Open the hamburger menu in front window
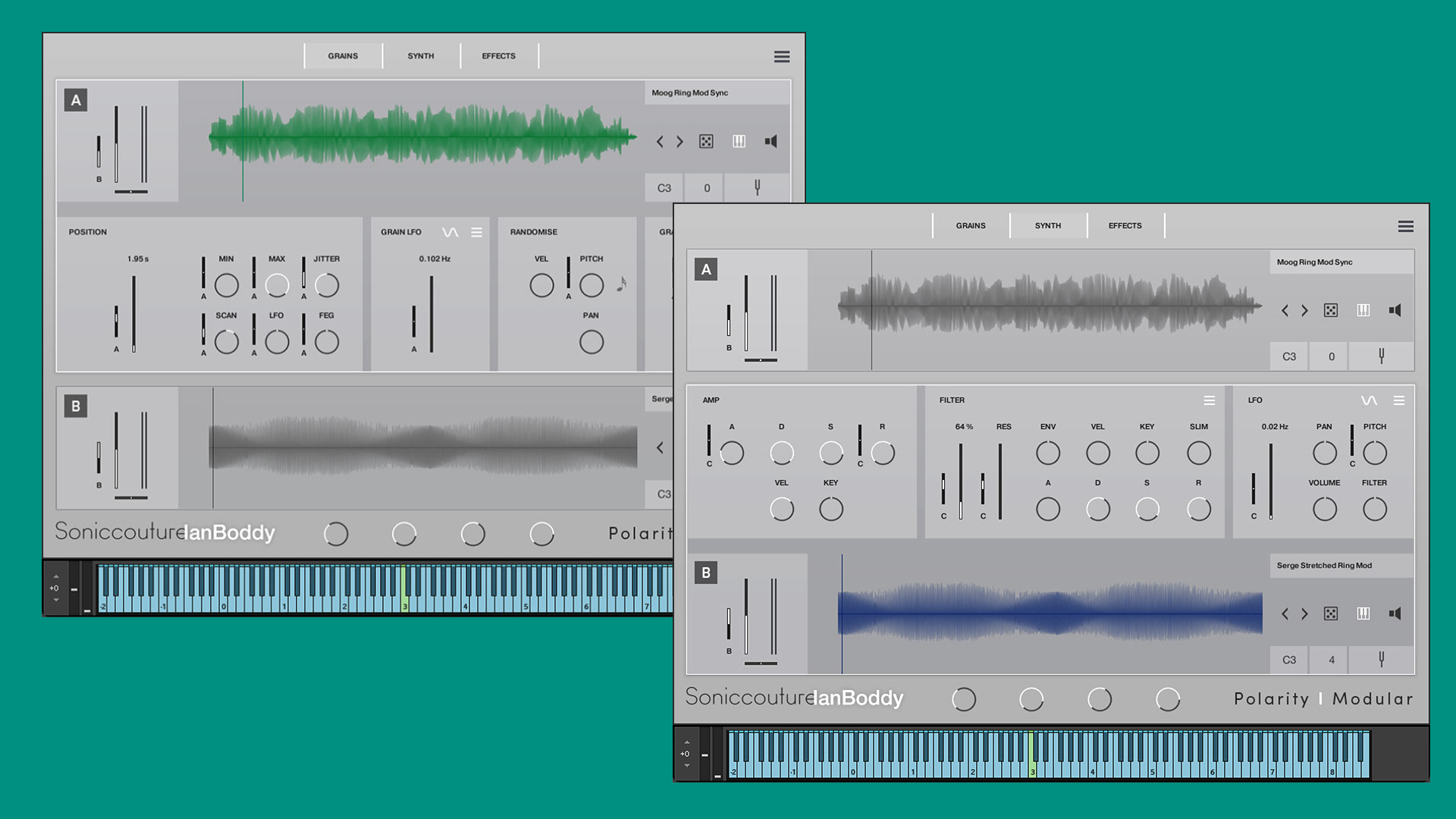The width and height of the screenshot is (1456, 819). click(x=1405, y=226)
